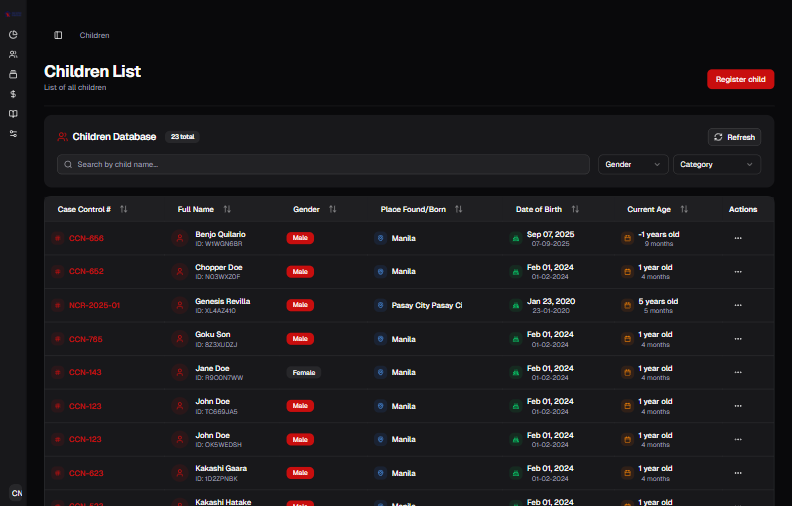Open actions menu for Genesis Revilla
The width and height of the screenshot is (792, 506).
[738, 305]
